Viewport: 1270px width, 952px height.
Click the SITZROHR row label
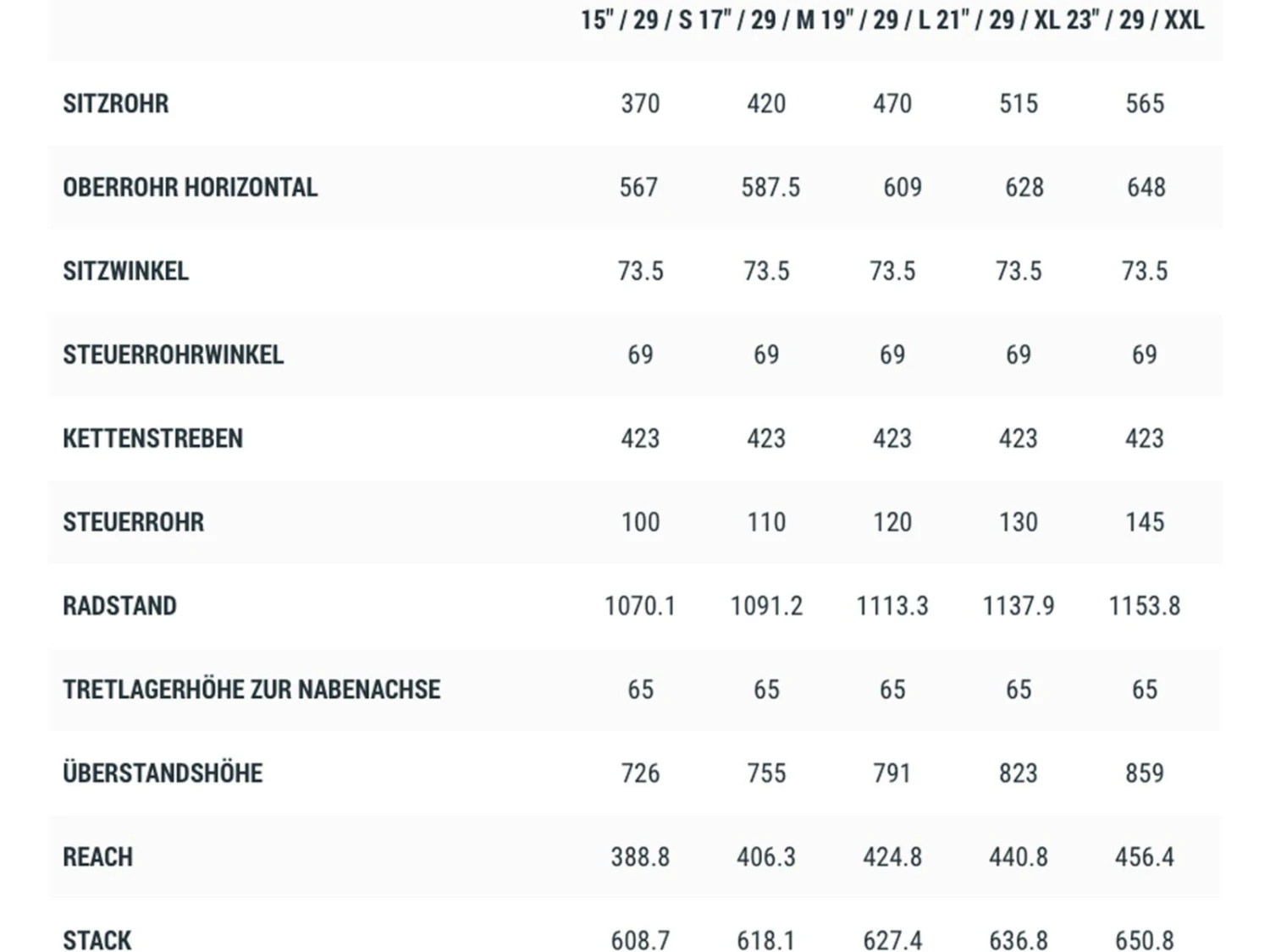coord(116,103)
